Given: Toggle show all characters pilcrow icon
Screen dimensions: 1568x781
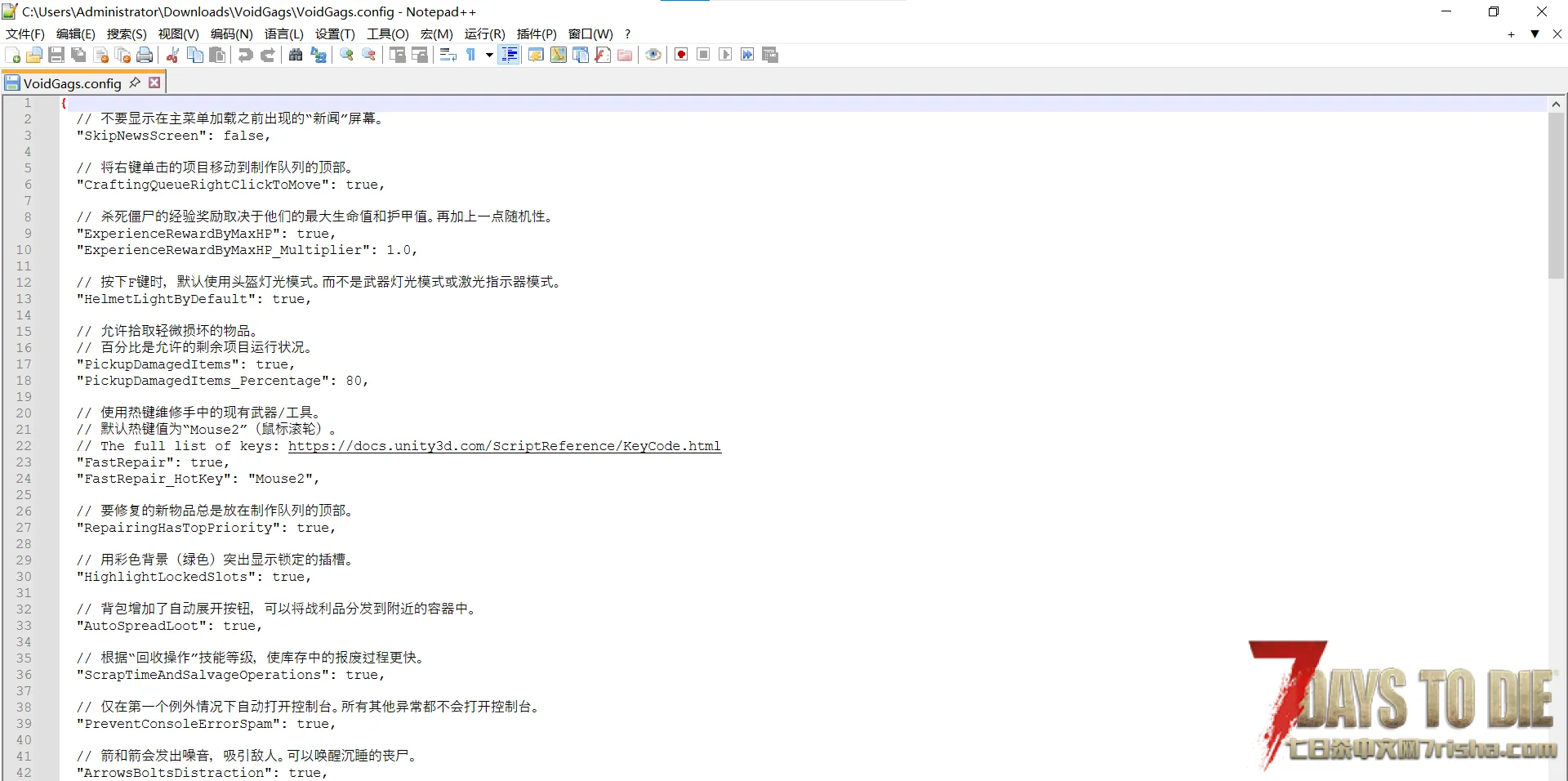Looking at the screenshot, I should [x=471, y=55].
